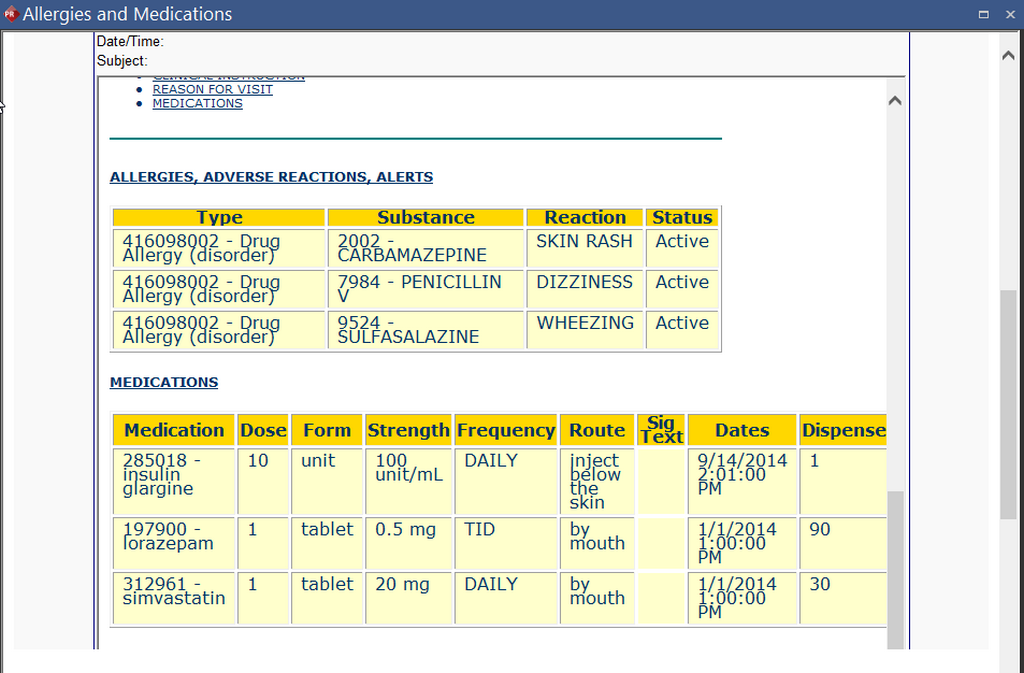Click the MEDICATIONS section heading link
This screenshot has height=673, width=1024.
(163, 382)
